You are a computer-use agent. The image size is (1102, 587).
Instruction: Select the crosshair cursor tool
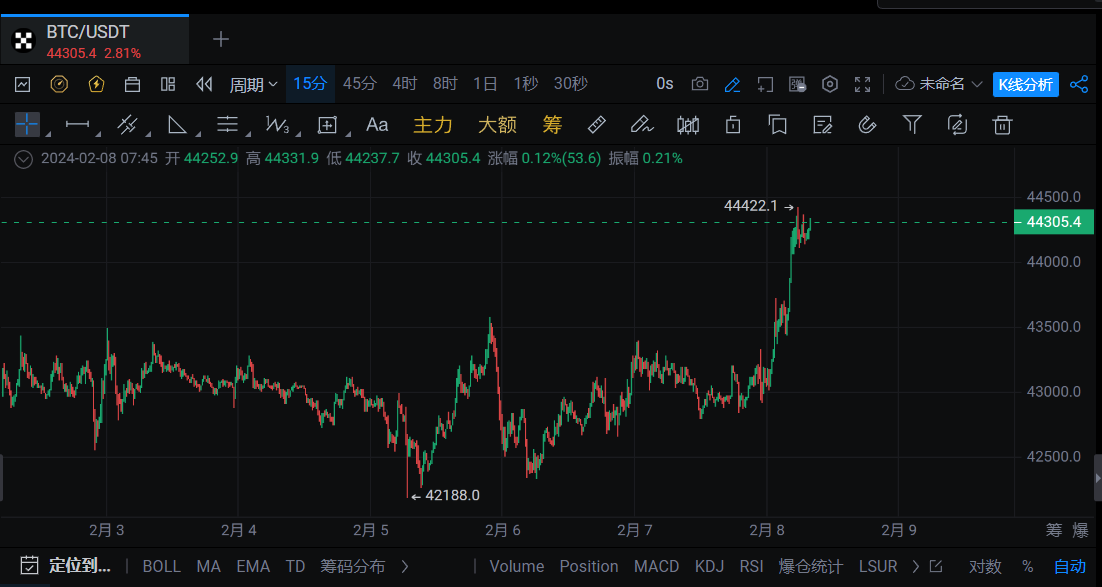27,125
